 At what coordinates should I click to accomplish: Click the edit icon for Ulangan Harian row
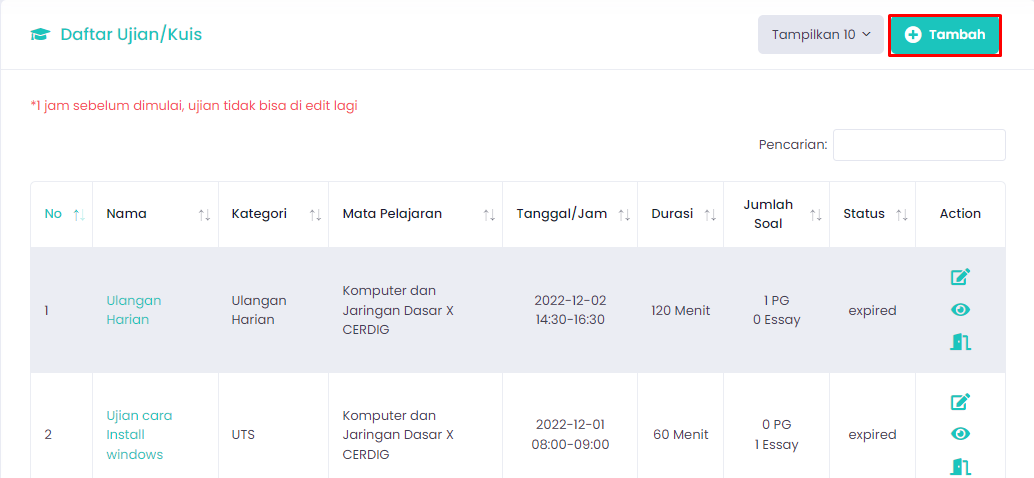pos(960,277)
